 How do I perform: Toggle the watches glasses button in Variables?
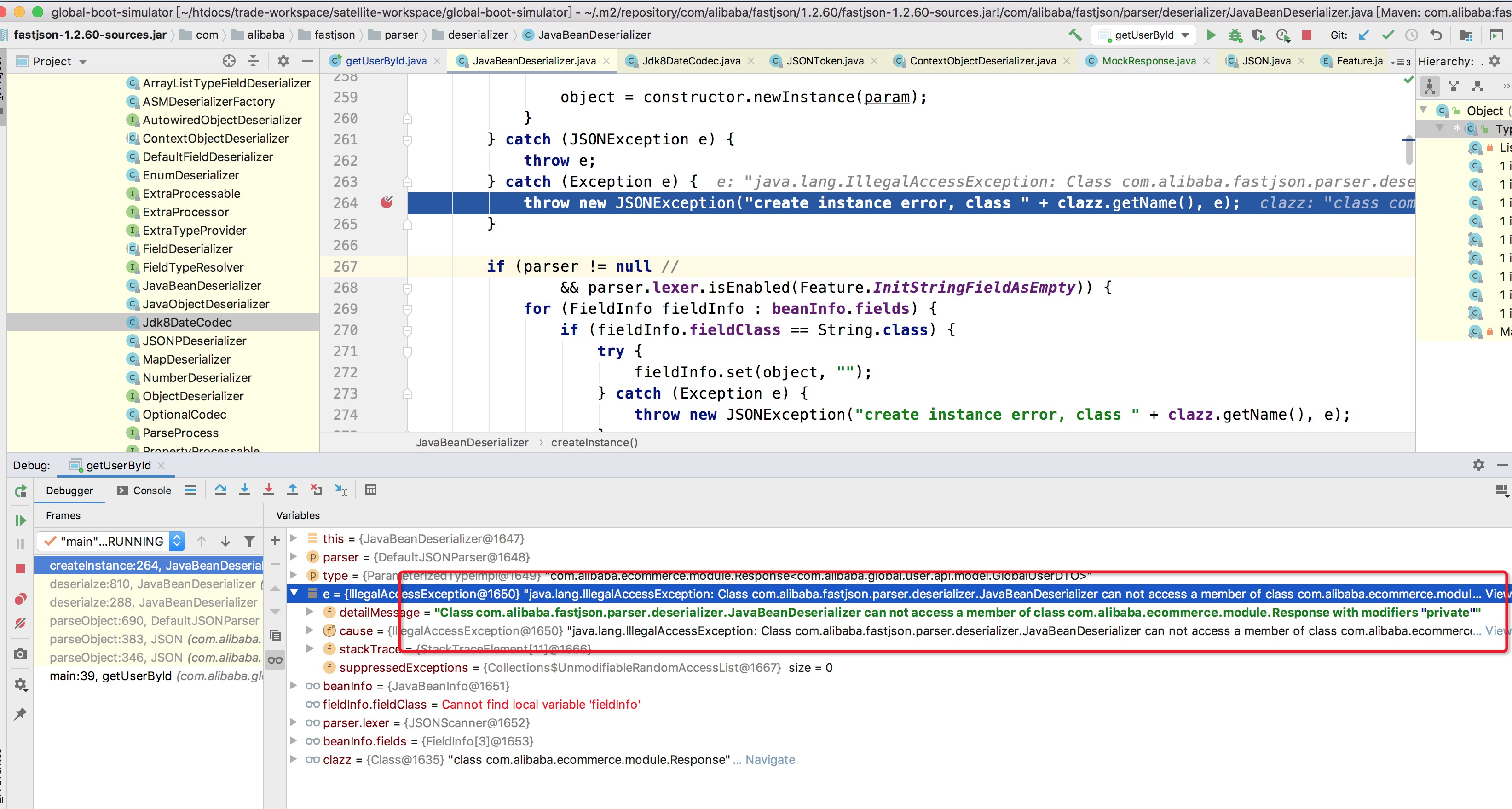pos(275,660)
